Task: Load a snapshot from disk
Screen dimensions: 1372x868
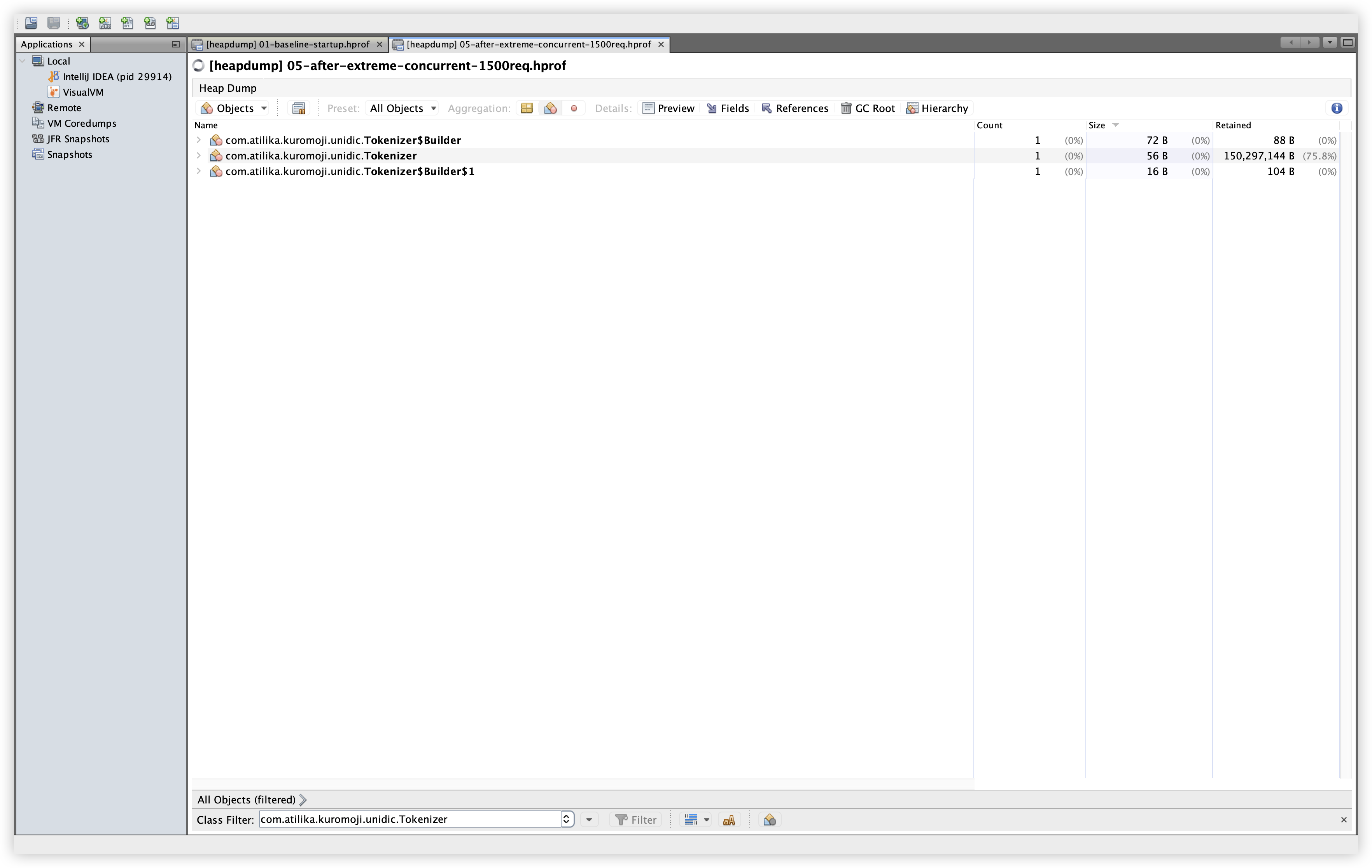Action: (31, 23)
